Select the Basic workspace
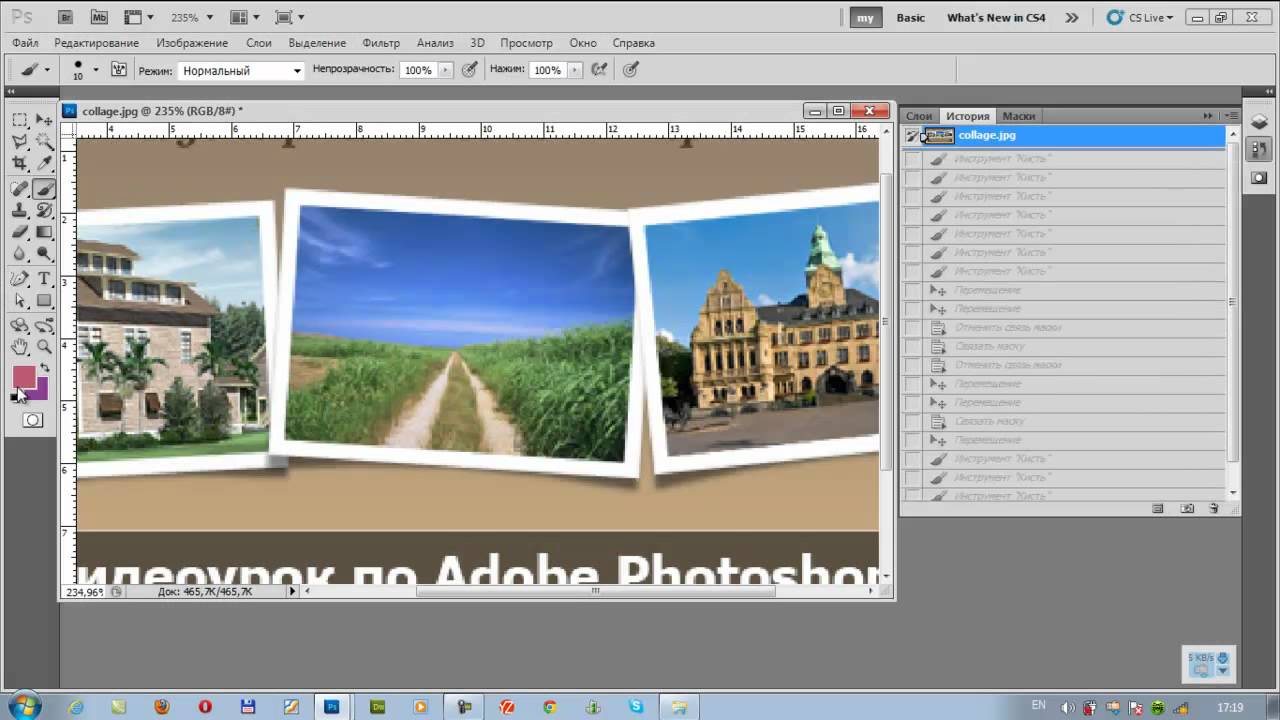 (x=911, y=18)
